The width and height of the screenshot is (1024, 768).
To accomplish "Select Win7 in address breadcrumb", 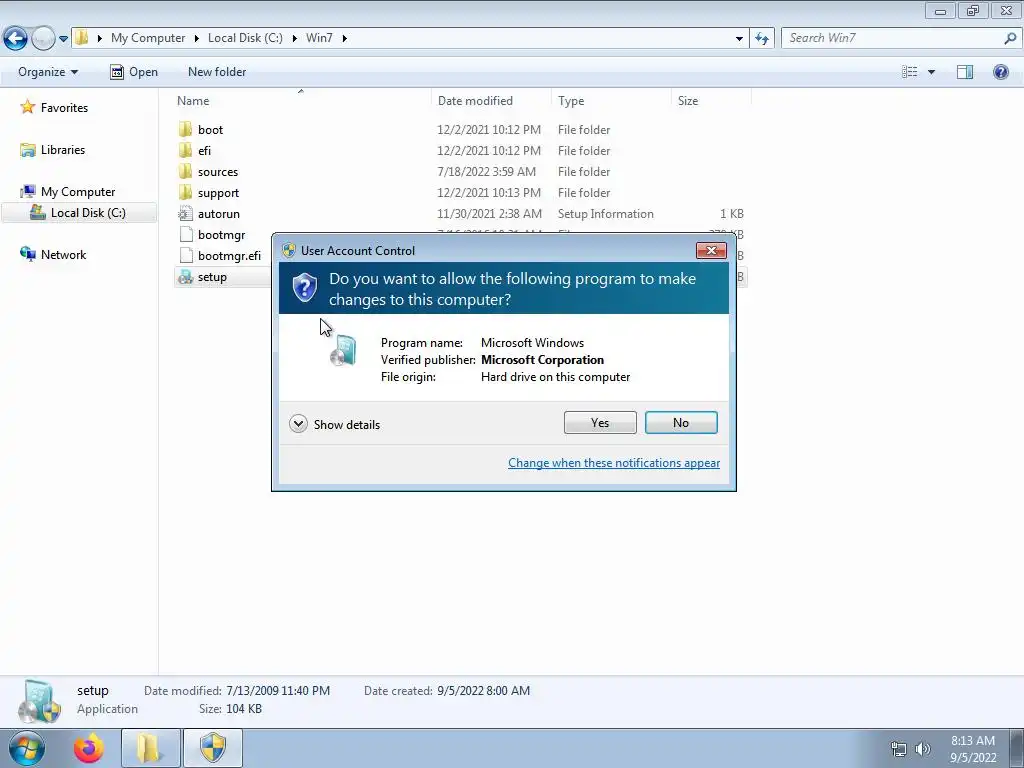I will coord(319,38).
